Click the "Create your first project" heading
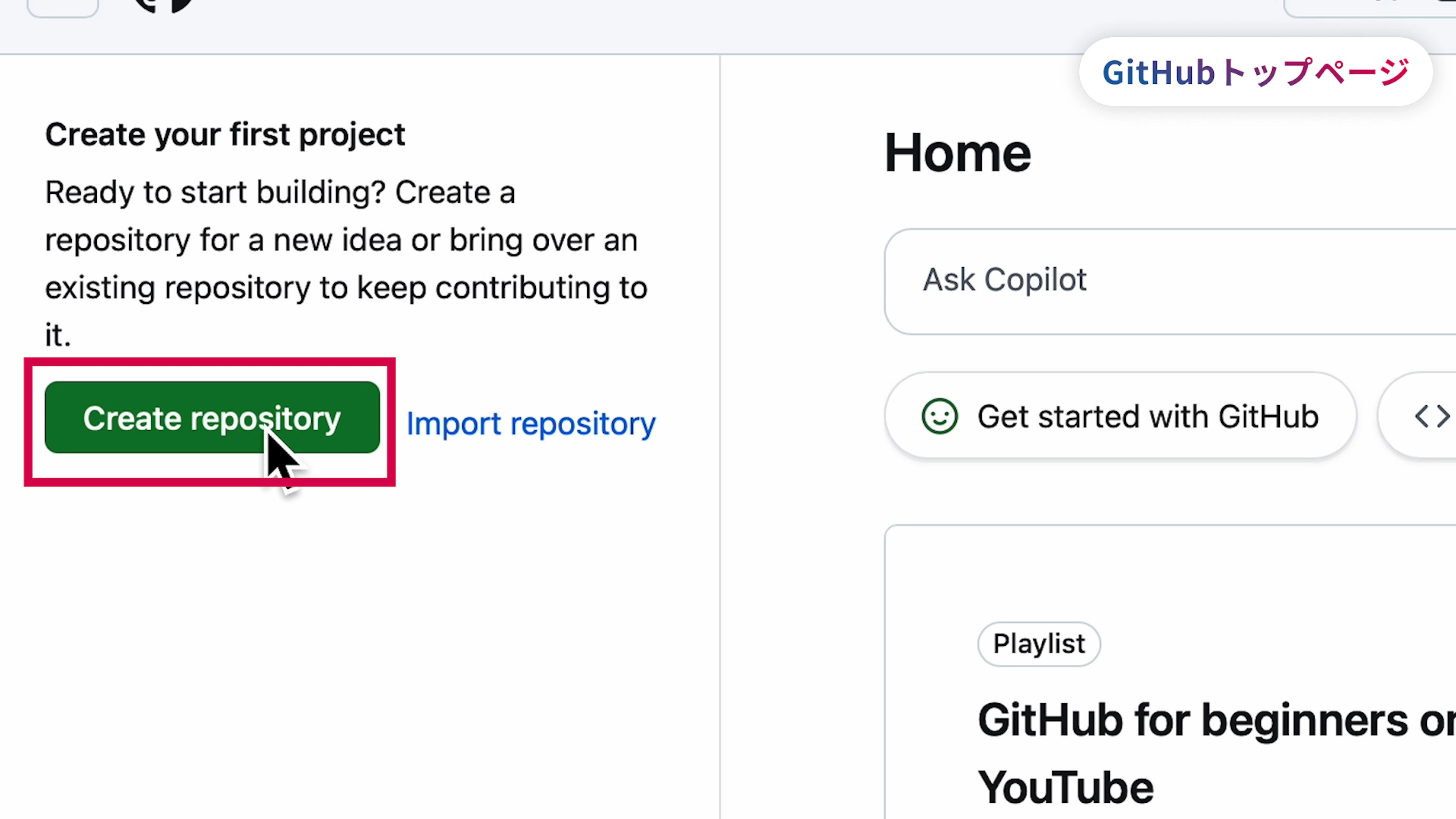Screen dimensions: 1456x819 coord(225,135)
